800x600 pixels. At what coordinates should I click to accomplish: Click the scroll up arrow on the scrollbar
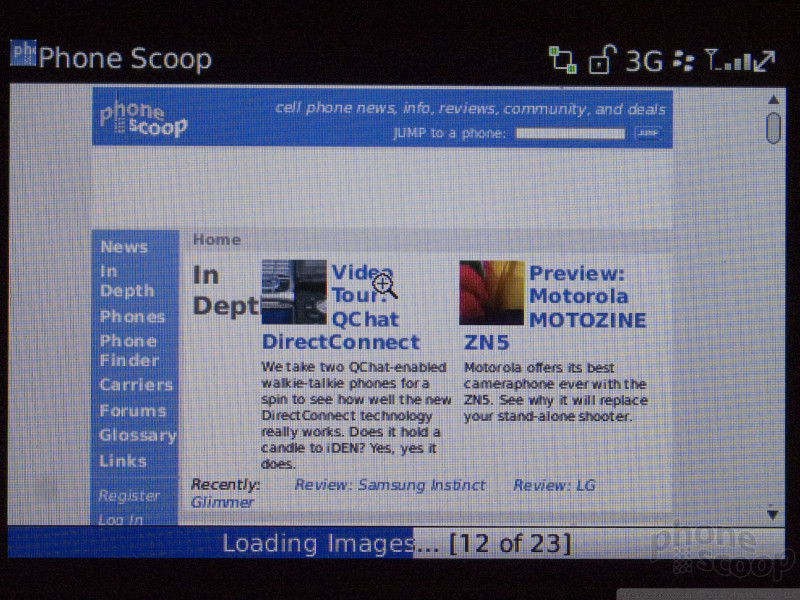pos(773,99)
